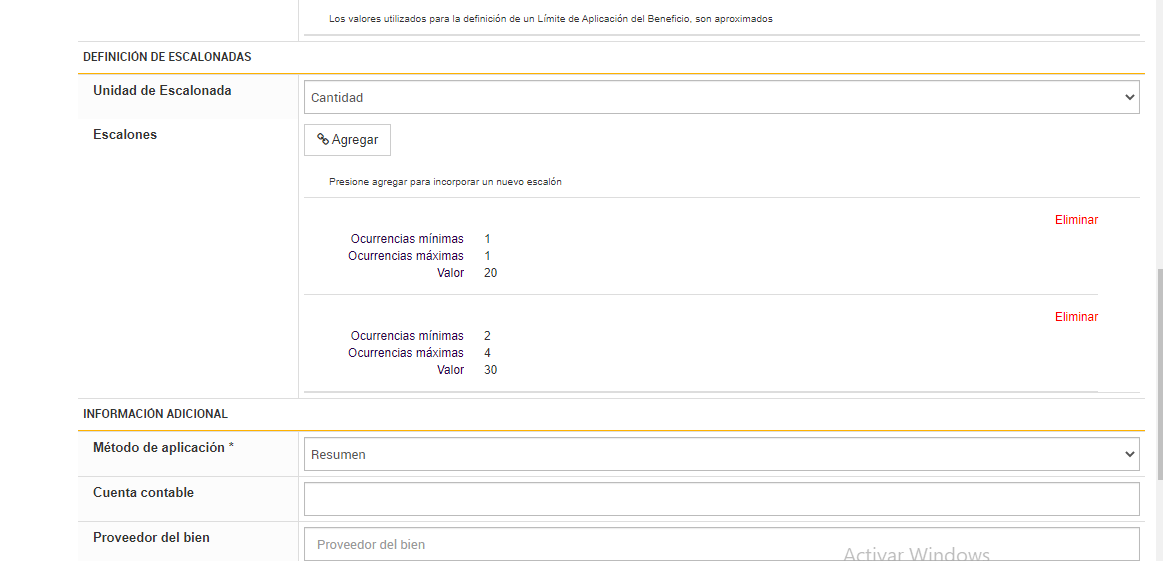This screenshot has width=1163, height=561.
Task: Click the Escalones row label
Action: coord(125,135)
